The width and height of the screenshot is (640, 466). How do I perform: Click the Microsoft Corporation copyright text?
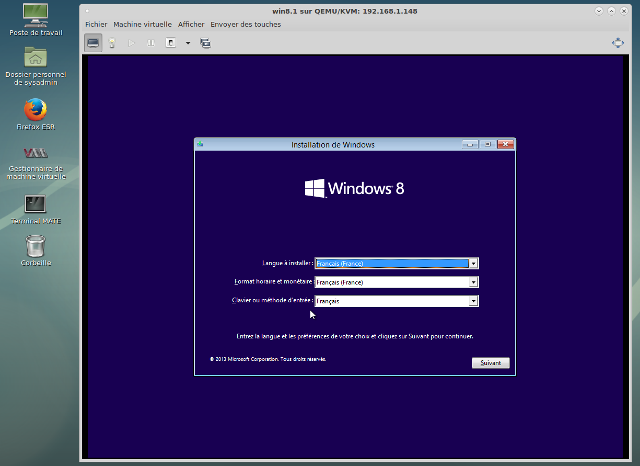pos(268,359)
